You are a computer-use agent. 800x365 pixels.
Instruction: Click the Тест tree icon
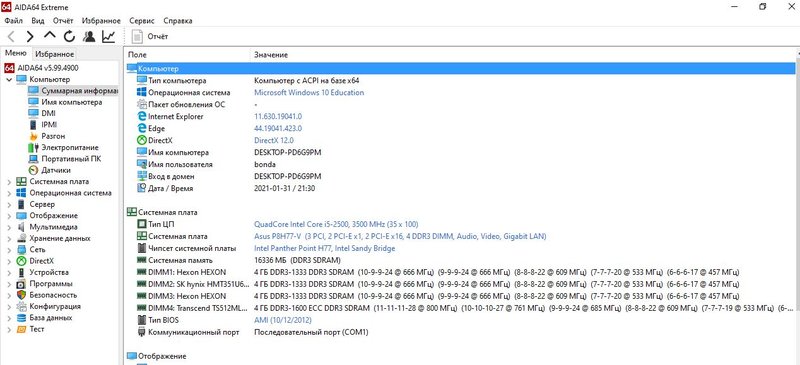(21, 329)
